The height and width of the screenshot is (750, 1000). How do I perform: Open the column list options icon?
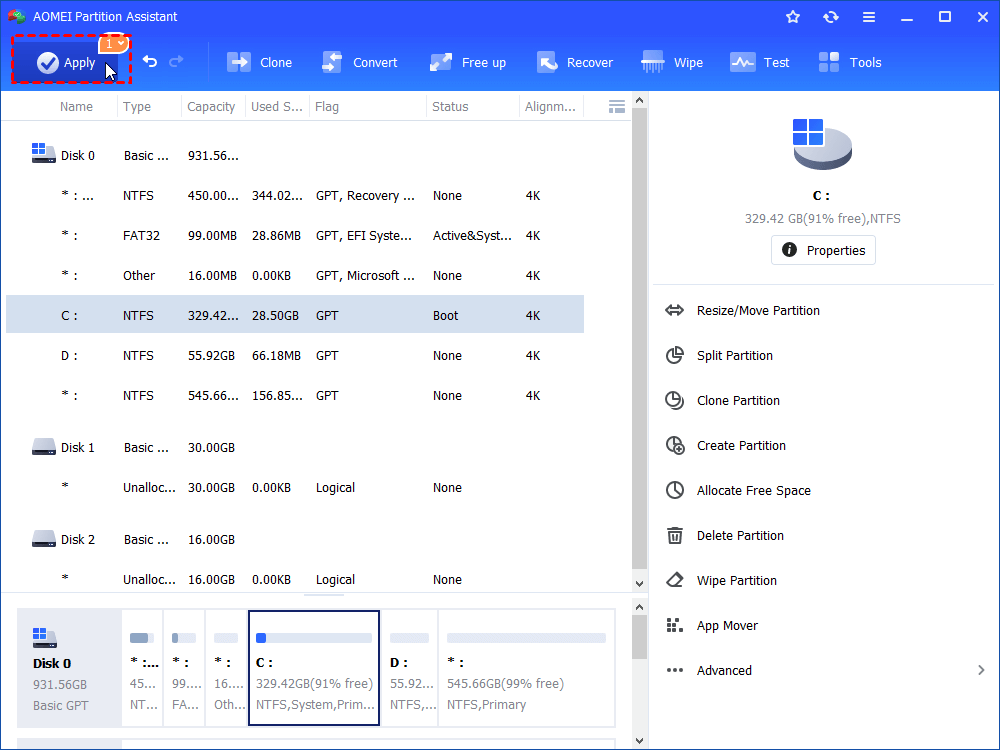tap(616, 106)
